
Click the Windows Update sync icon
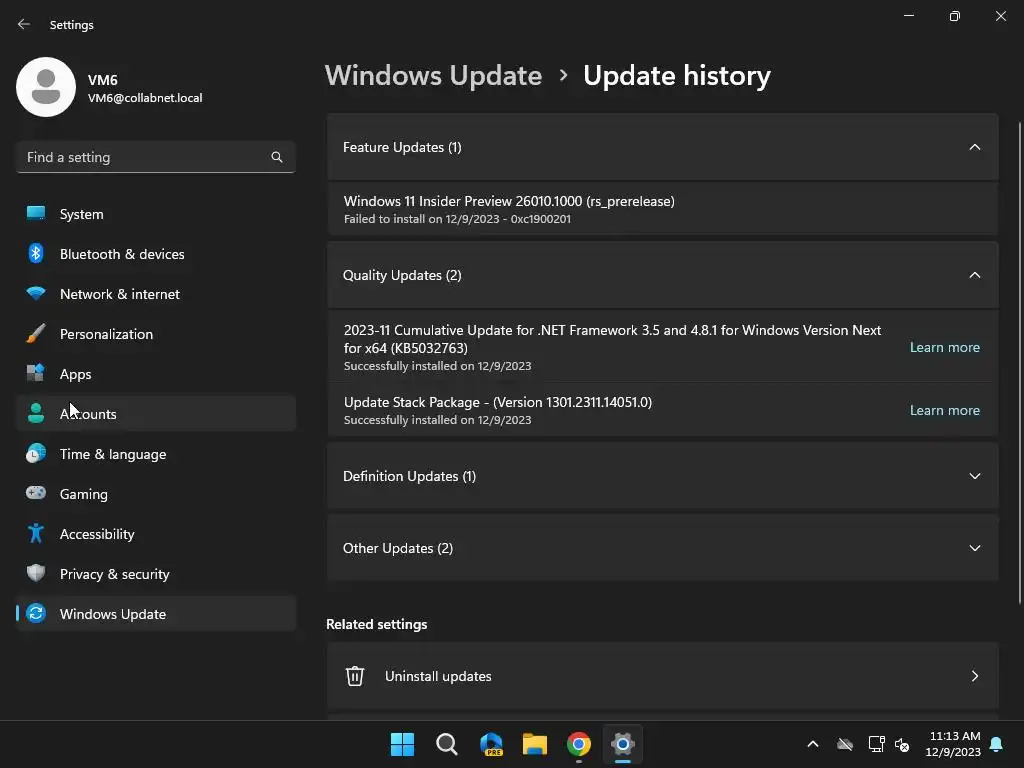pos(36,613)
